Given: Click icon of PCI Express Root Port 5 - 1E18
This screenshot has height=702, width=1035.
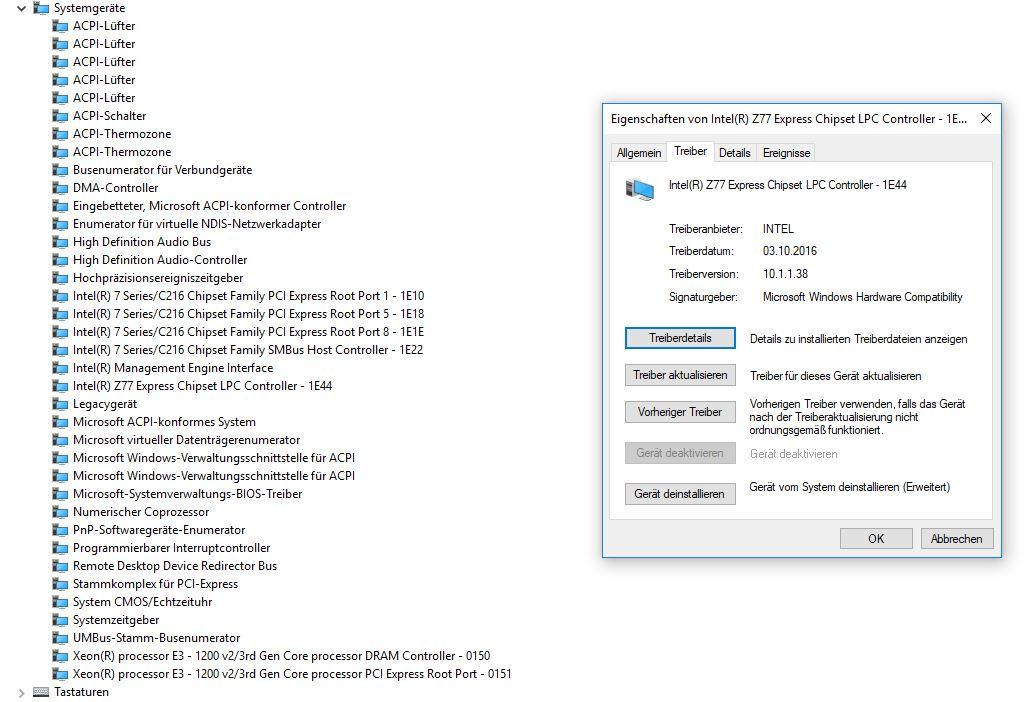Looking at the screenshot, I should click(60, 314).
